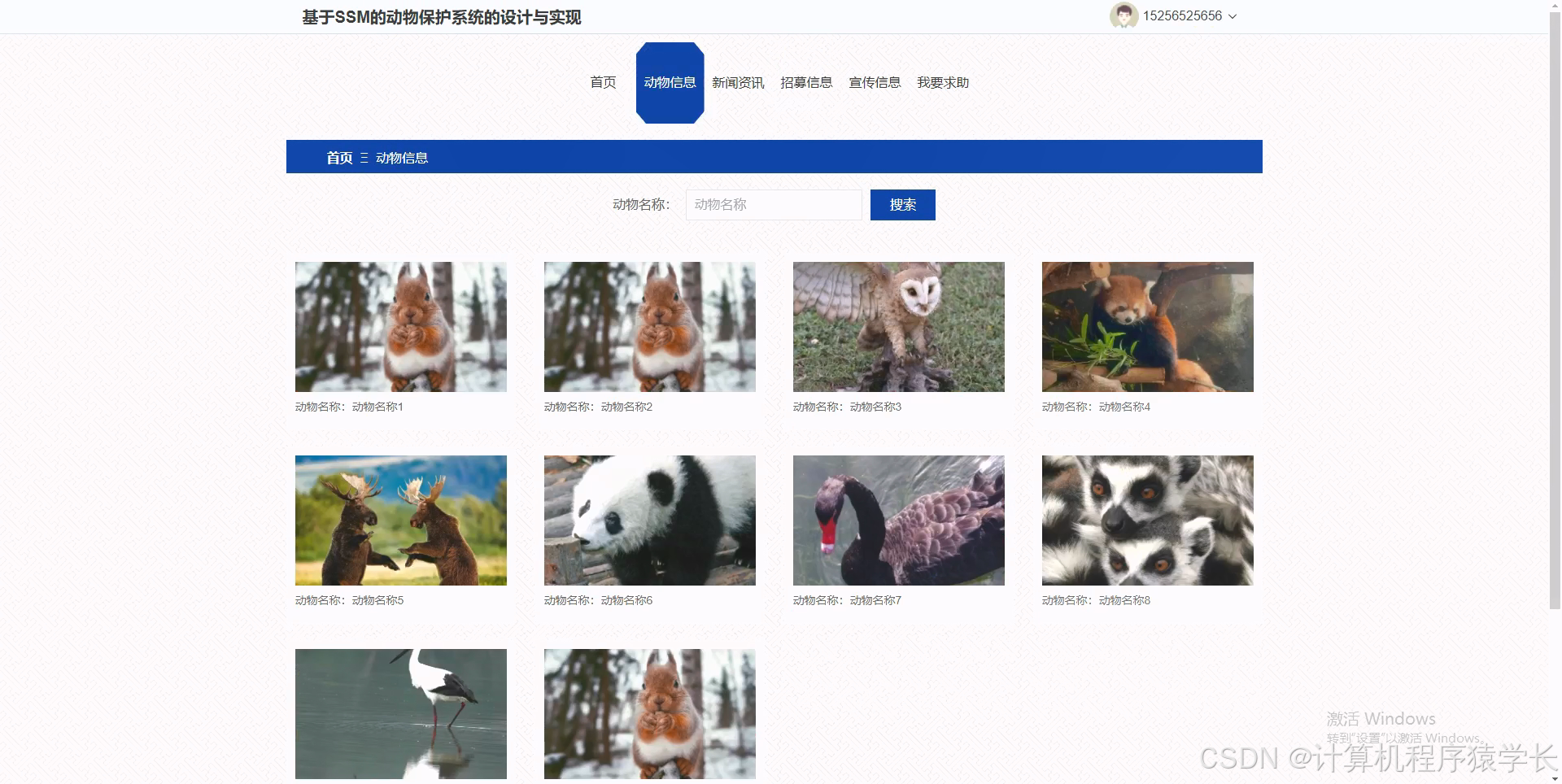Click the user avatar icon
The height and width of the screenshot is (784, 1562).
tap(1123, 15)
